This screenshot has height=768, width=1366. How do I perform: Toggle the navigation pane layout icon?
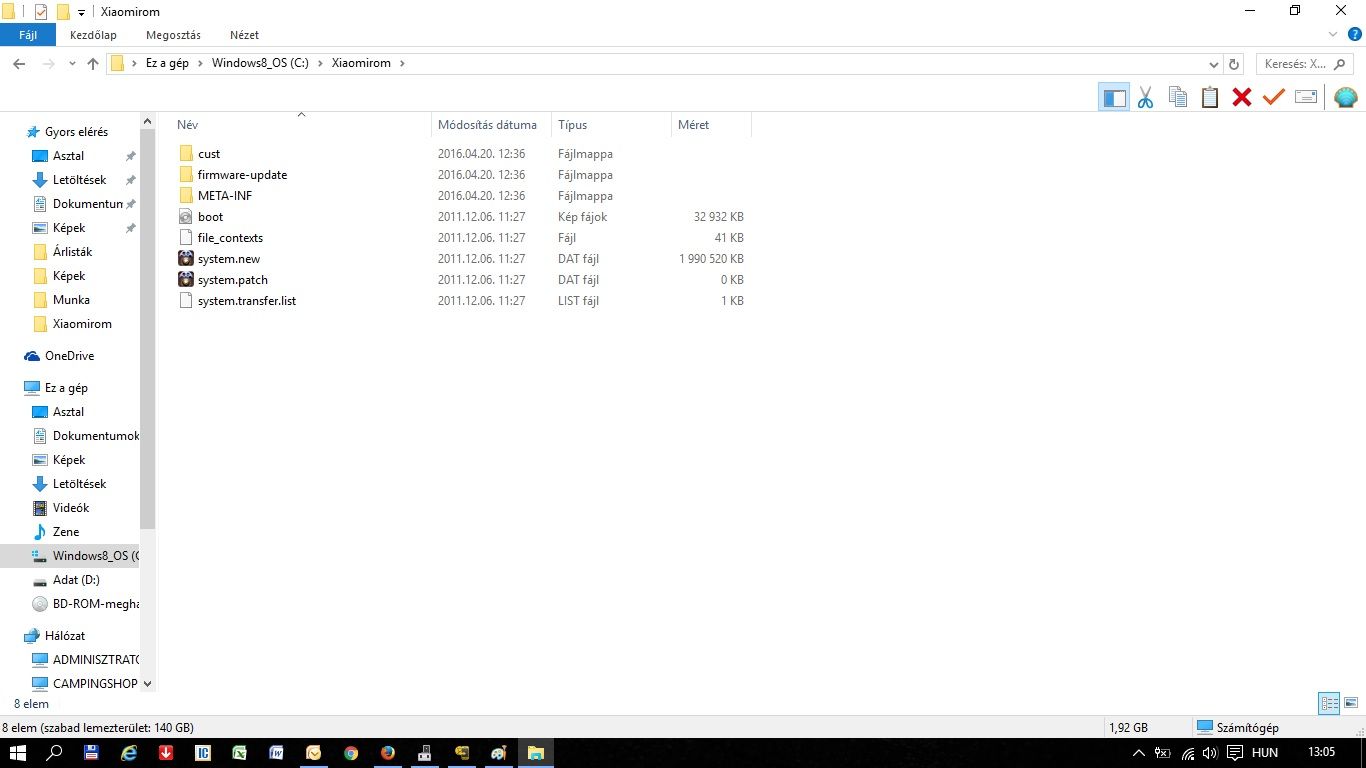[1113, 97]
